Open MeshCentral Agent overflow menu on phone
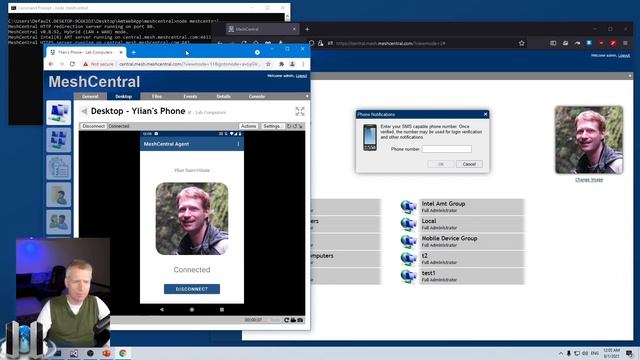 (238, 144)
